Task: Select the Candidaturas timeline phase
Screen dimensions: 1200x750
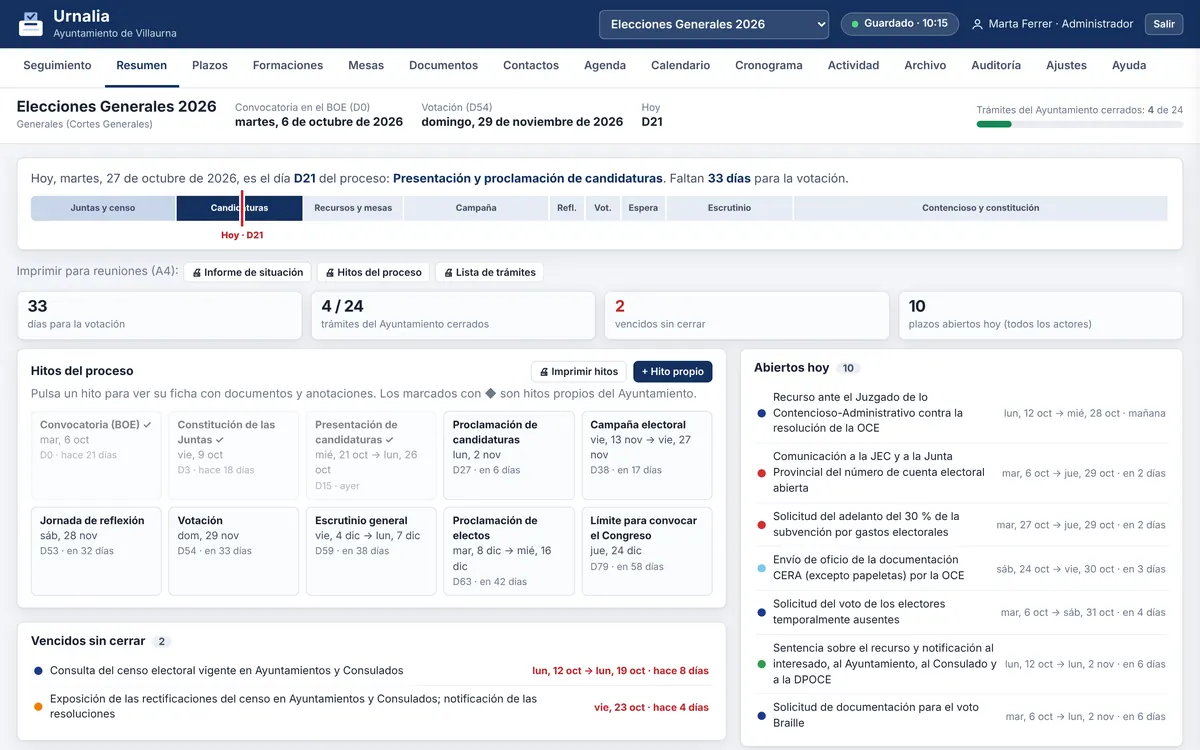Action: pyautogui.click(x=239, y=208)
